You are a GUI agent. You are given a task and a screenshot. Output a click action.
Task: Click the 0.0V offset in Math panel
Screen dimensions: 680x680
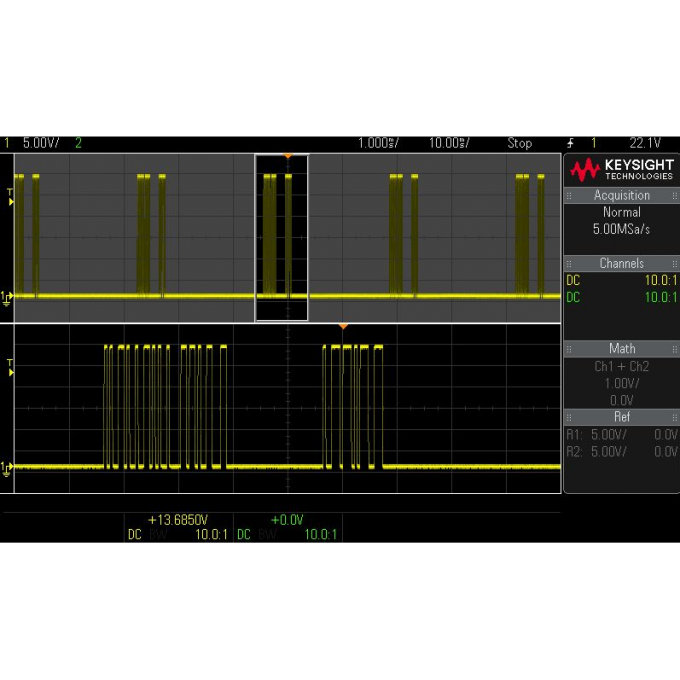(621, 400)
